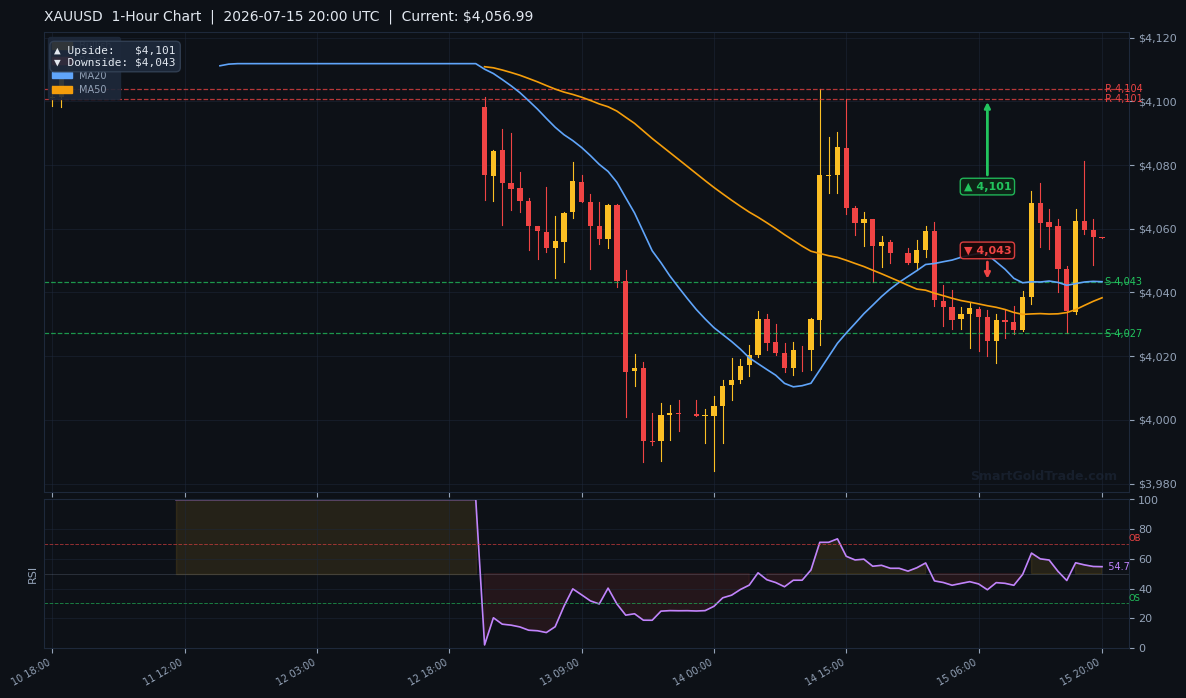Click the 'OS' oversold label
Image resolution: width=1186 pixels, height=698 pixels.
click(x=1135, y=598)
